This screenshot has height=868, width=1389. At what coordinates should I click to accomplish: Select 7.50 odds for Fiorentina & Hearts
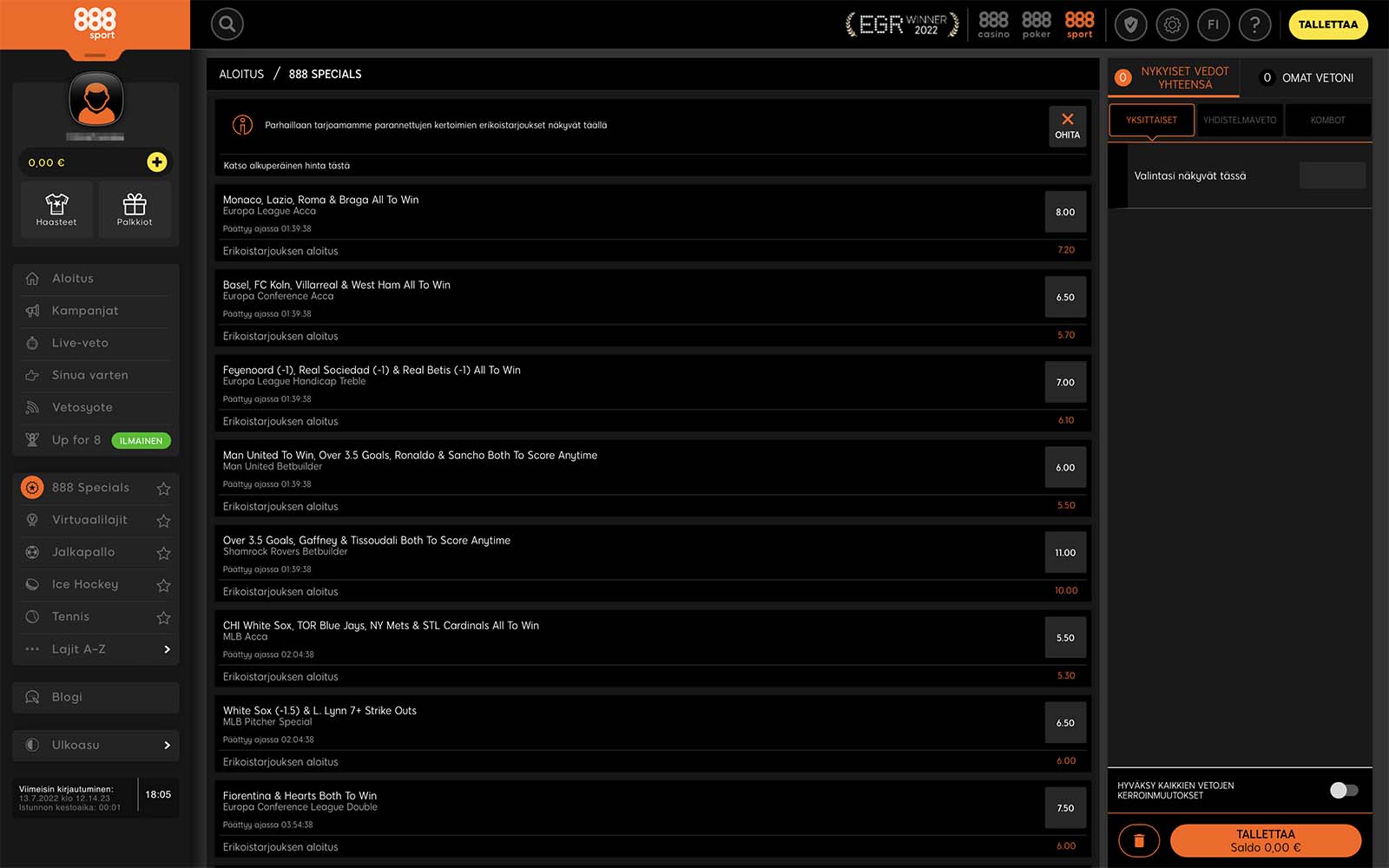point(1065,807)
